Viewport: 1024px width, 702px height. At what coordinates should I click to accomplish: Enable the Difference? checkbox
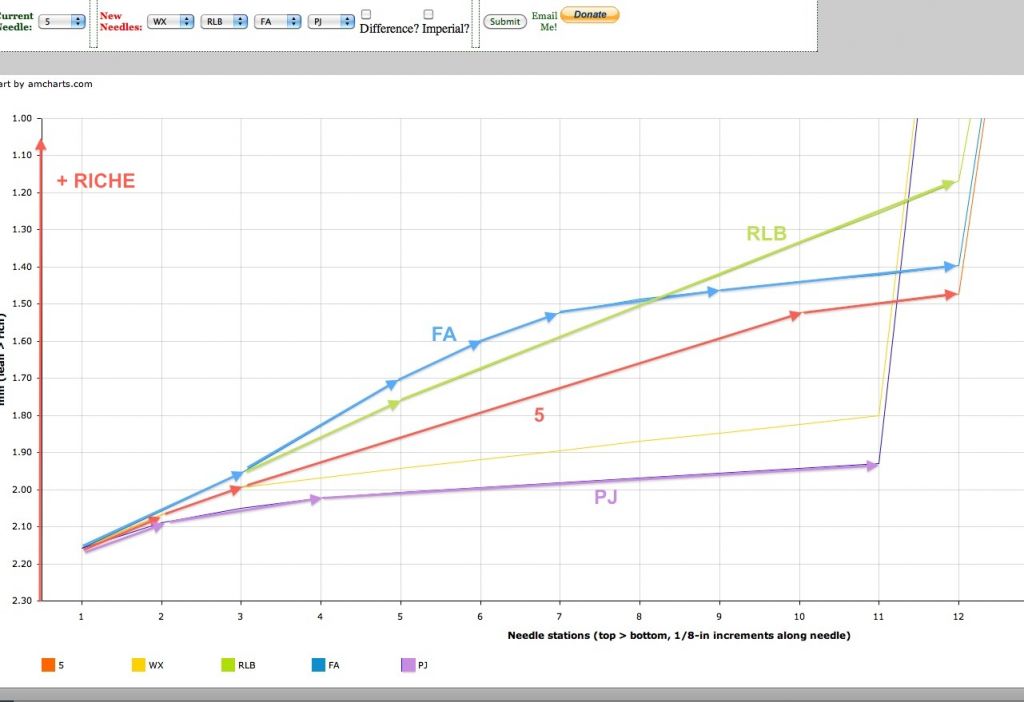pos(366,14)
